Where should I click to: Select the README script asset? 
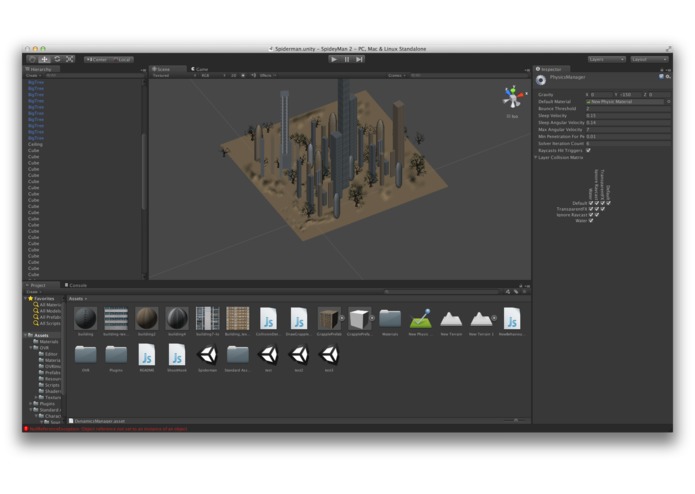pyautogui.click(x=147, y=357)
